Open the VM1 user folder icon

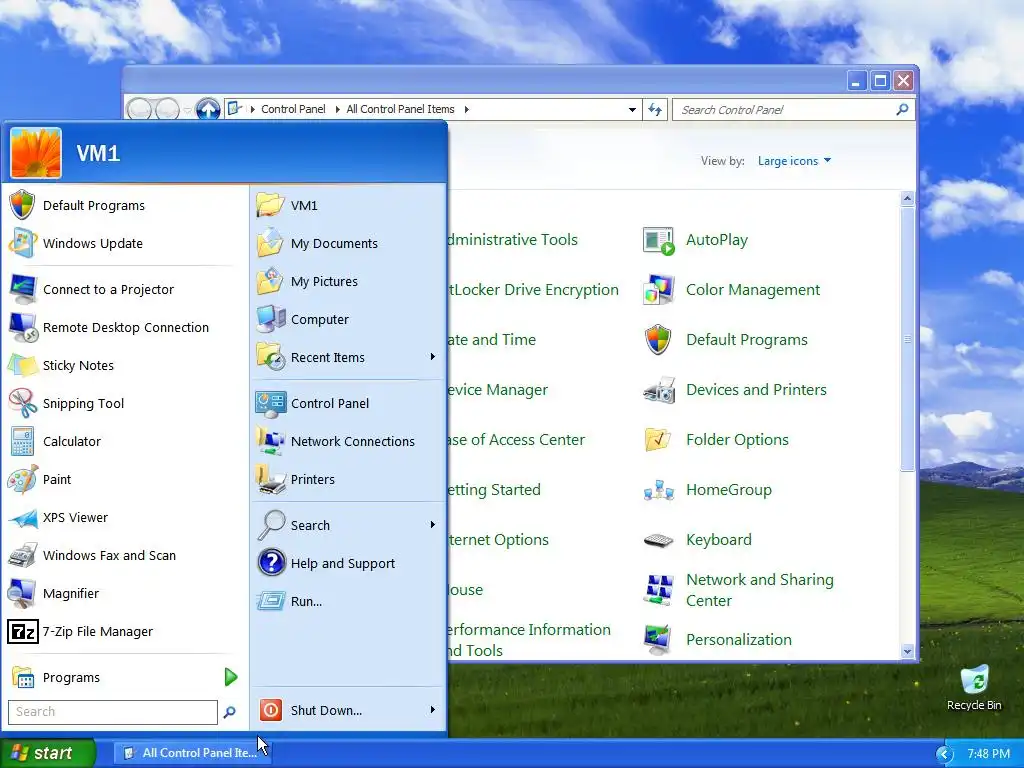270,205
